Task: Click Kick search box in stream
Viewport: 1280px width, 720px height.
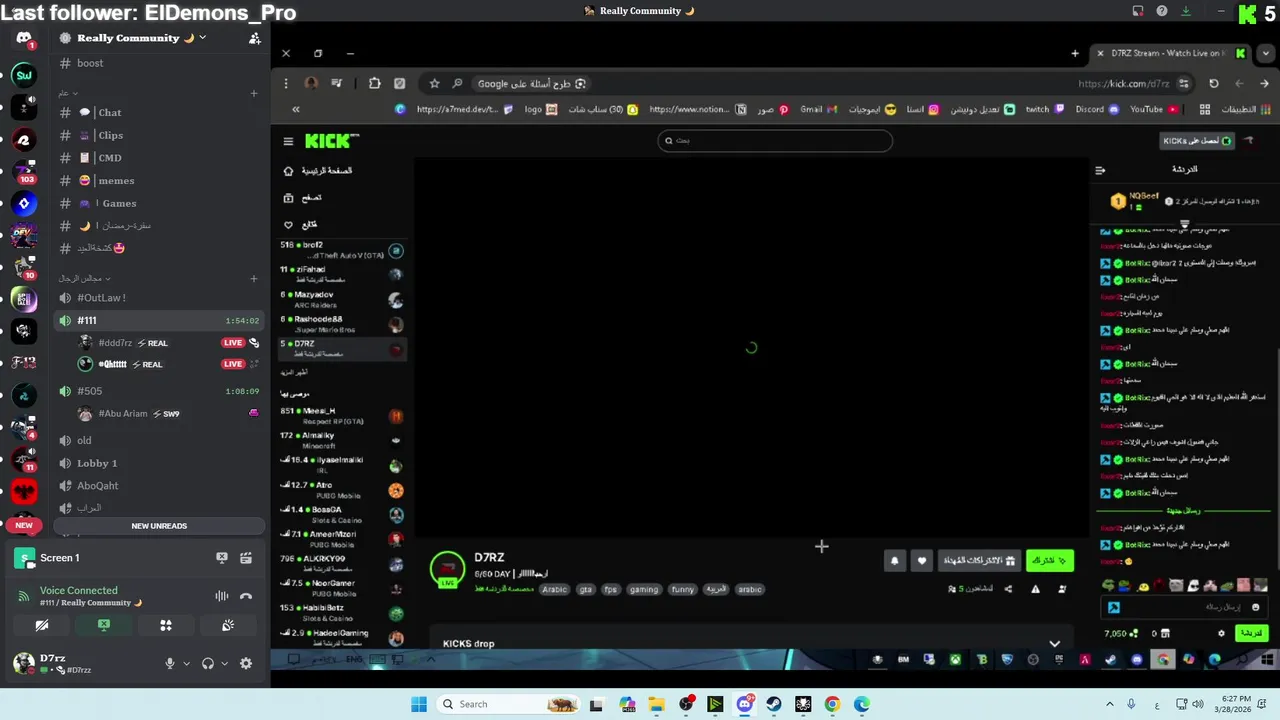Action: pyautogui.click(x=775, y=141)
